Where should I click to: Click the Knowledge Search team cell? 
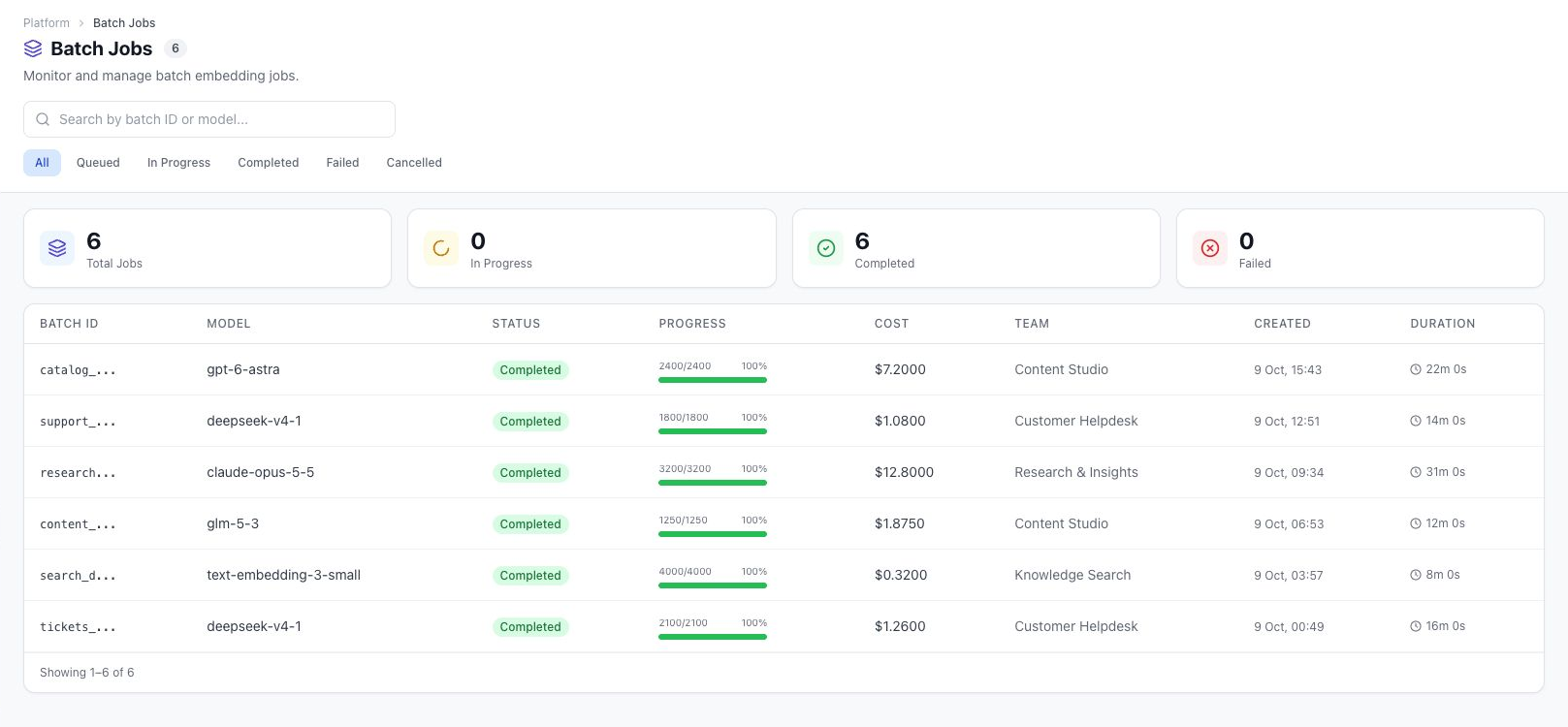(1072, 575)
